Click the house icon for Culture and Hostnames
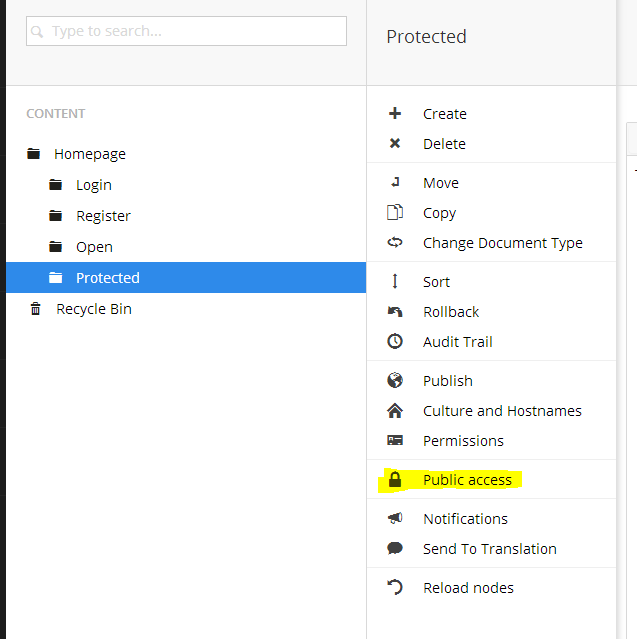Screen dimensions: 637x639 [x=395, y=410]
